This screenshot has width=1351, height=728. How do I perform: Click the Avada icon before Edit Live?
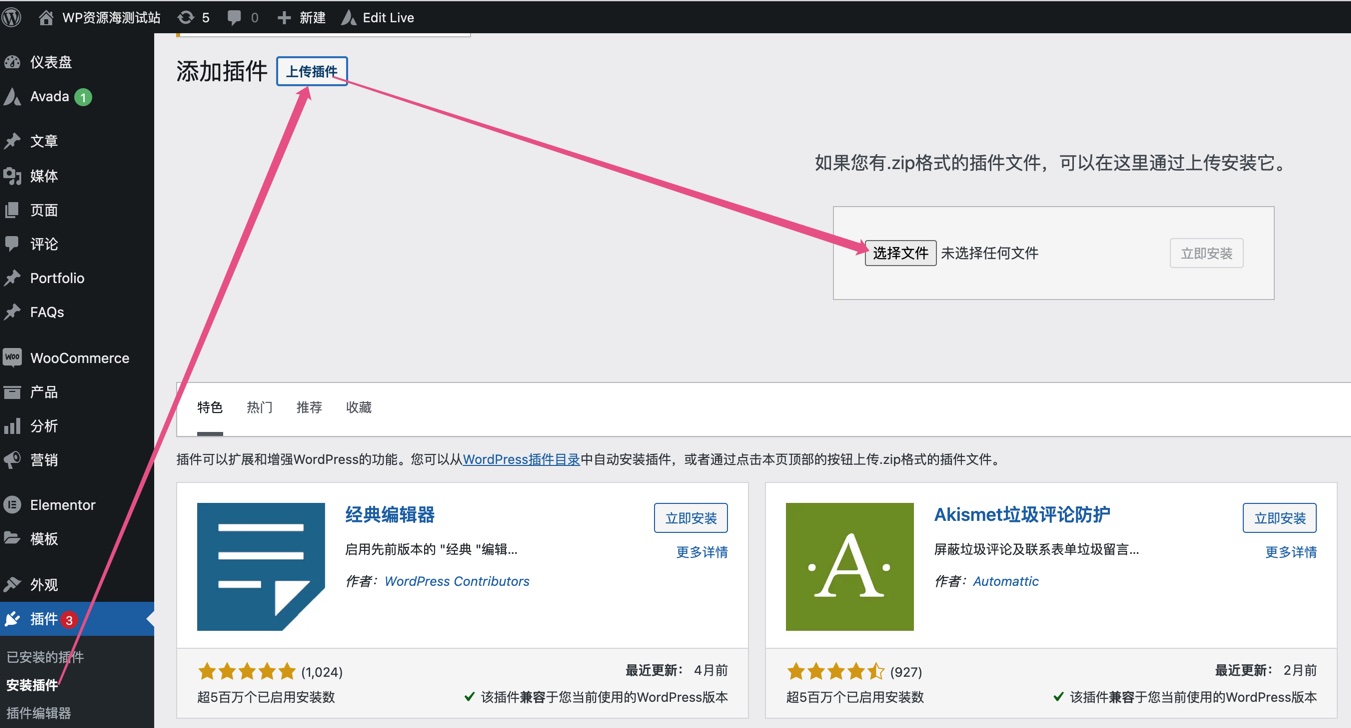(348, 17)
